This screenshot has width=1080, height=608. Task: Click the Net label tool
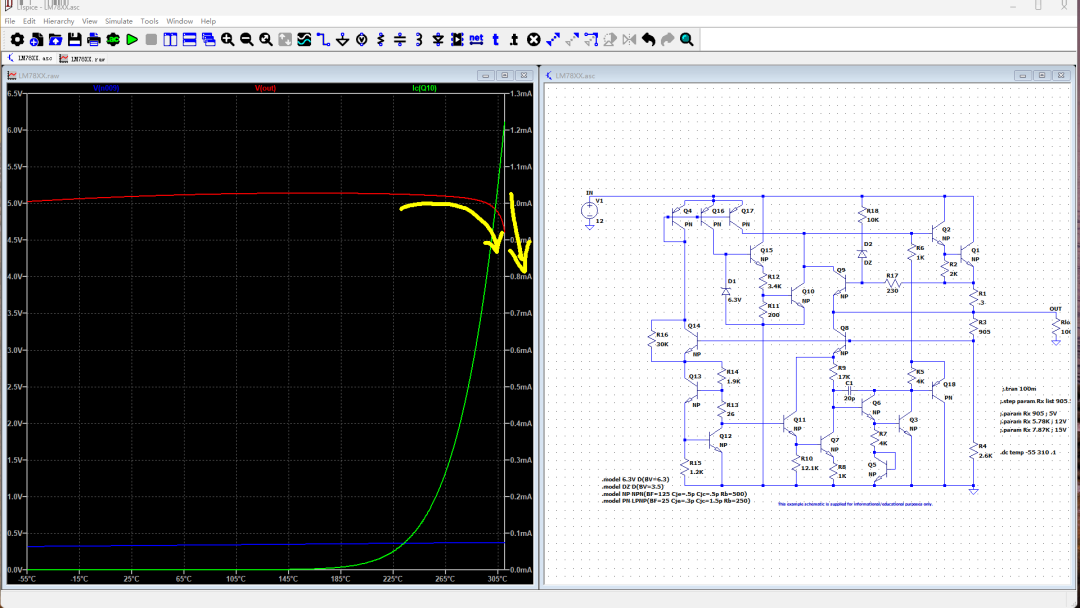476,40
